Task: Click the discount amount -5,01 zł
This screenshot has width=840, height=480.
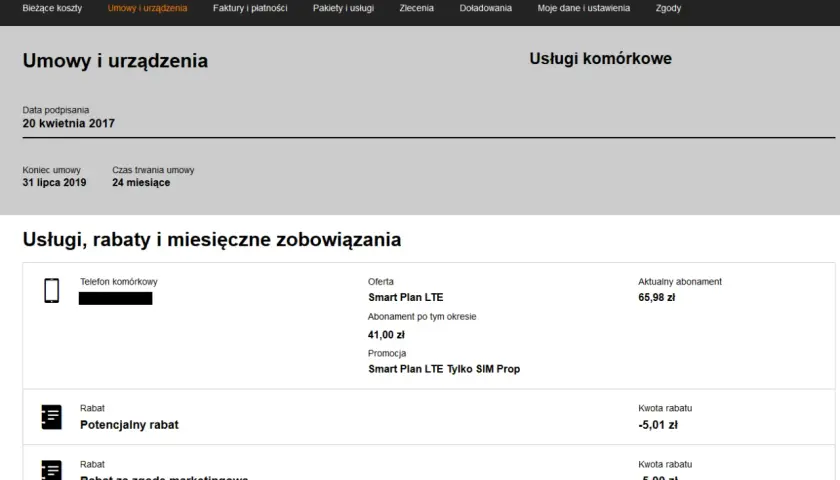Action: click(658, 425)
